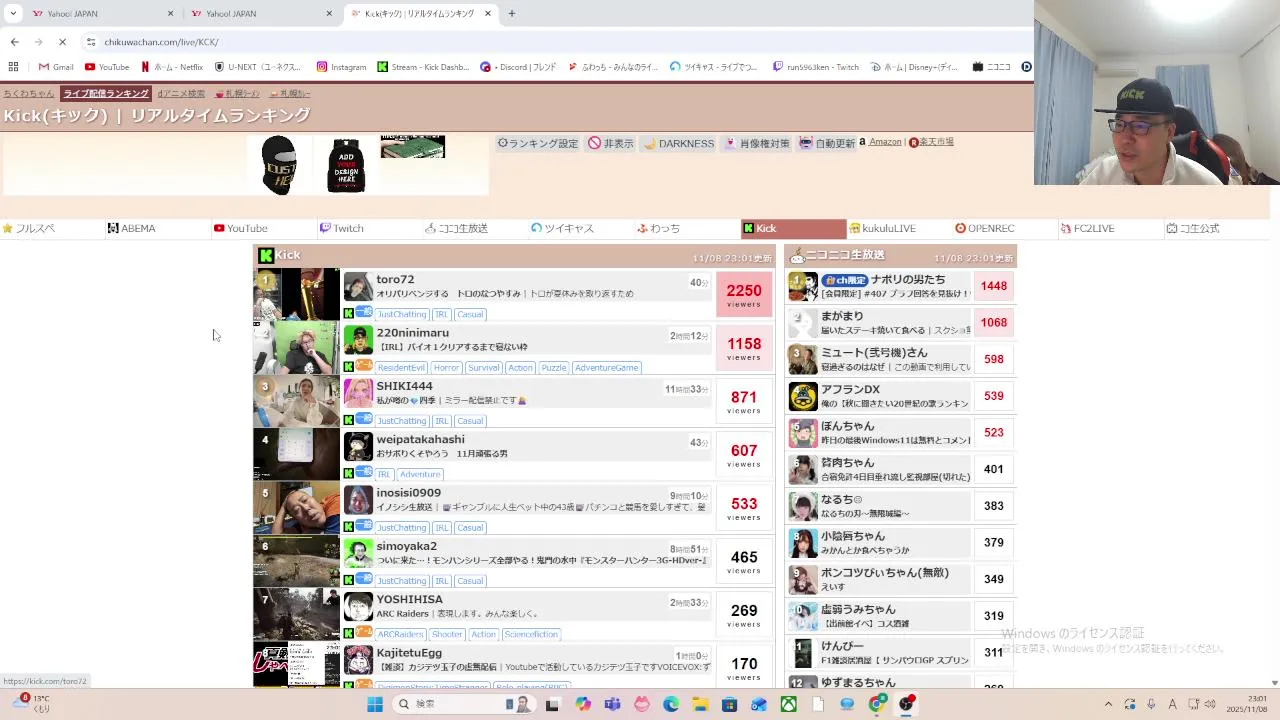Open tab search dropdown arrow

point(13,14)
